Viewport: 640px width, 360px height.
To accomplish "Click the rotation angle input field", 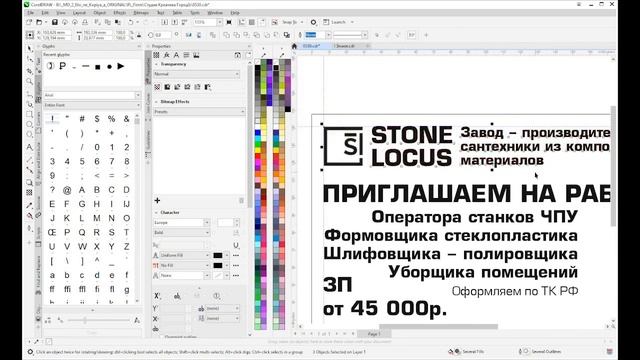I will pos(162,35).
